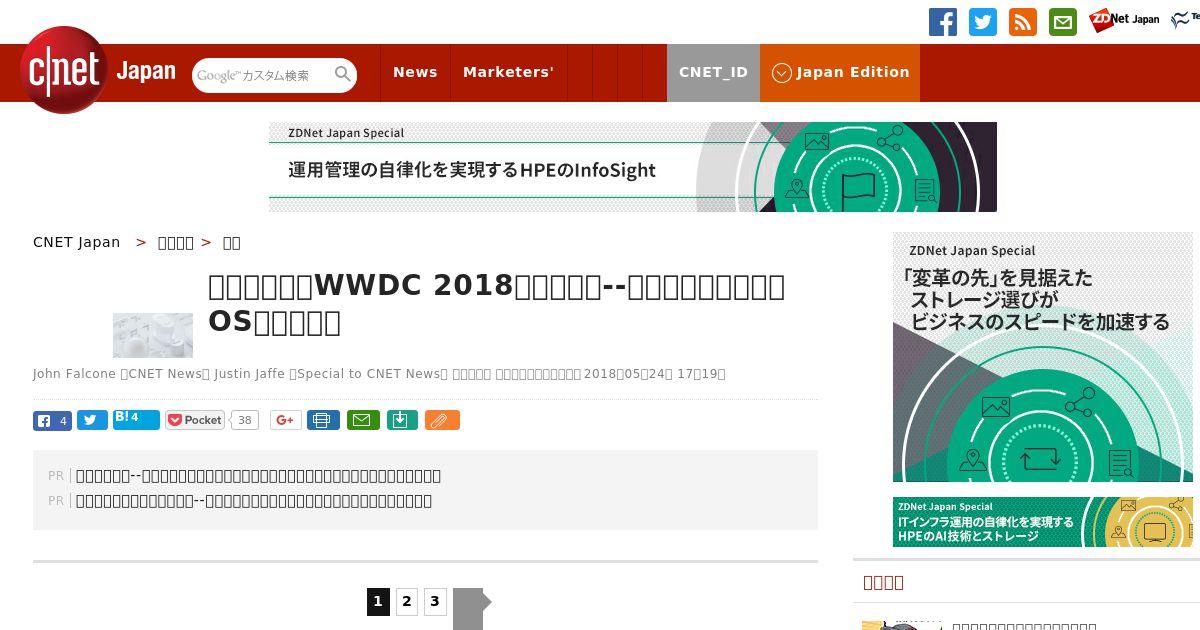This screenshot has width=1200, height=630.
Task: Open the ZDNet Japan logo link
Action: coord(1125,20)
